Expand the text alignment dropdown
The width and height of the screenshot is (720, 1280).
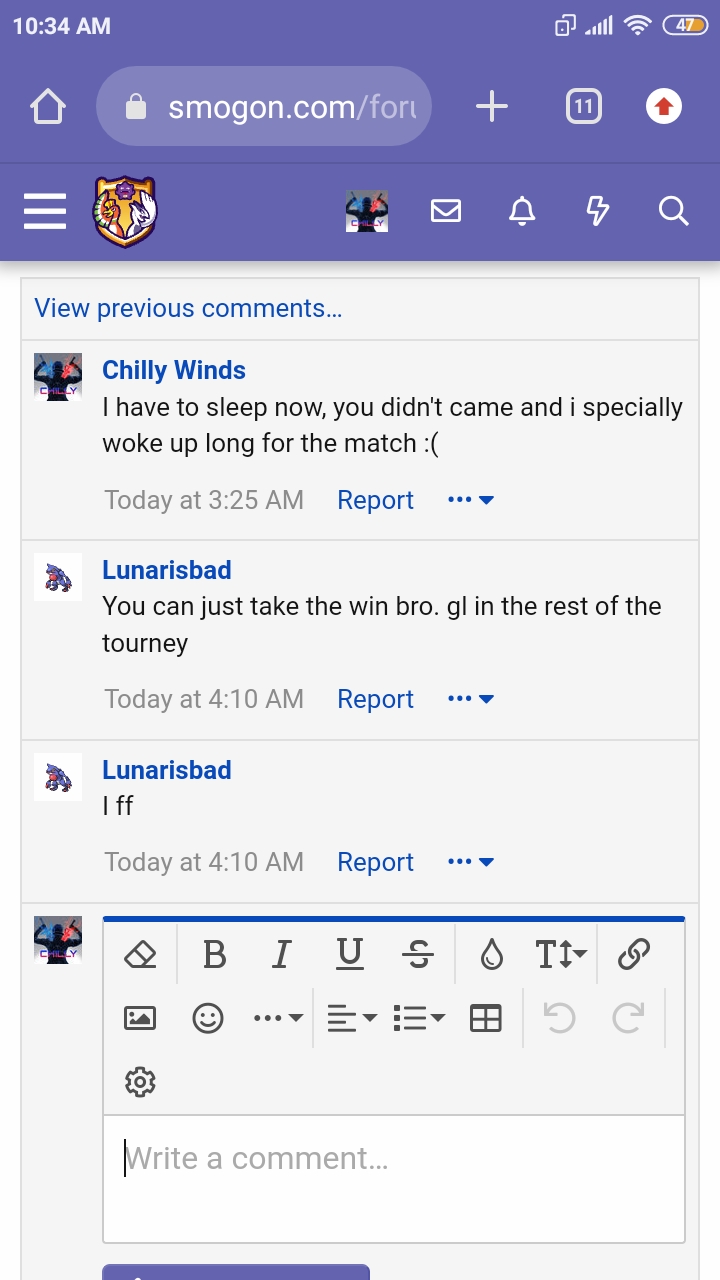pyautogui.click(x=352, y=1018)
